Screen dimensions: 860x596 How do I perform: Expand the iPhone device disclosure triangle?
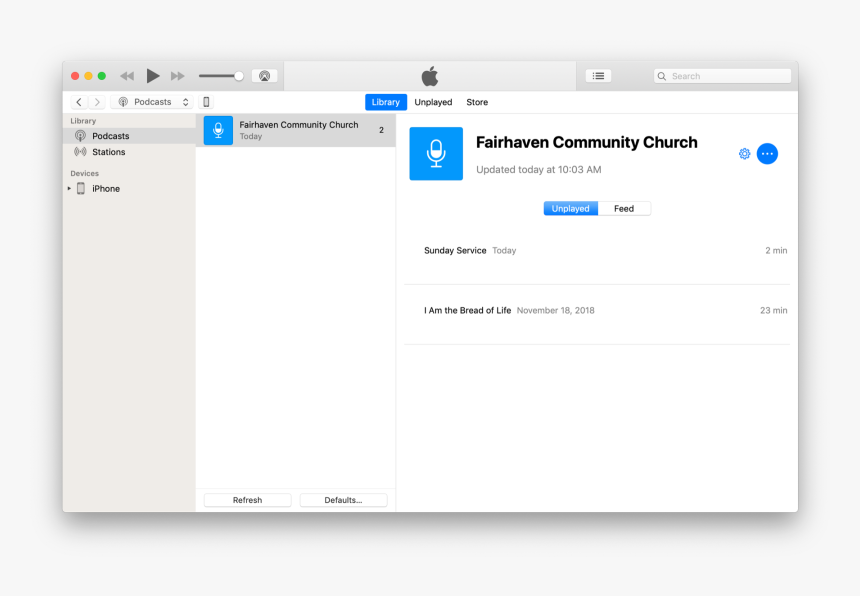[x=69, y=189]
